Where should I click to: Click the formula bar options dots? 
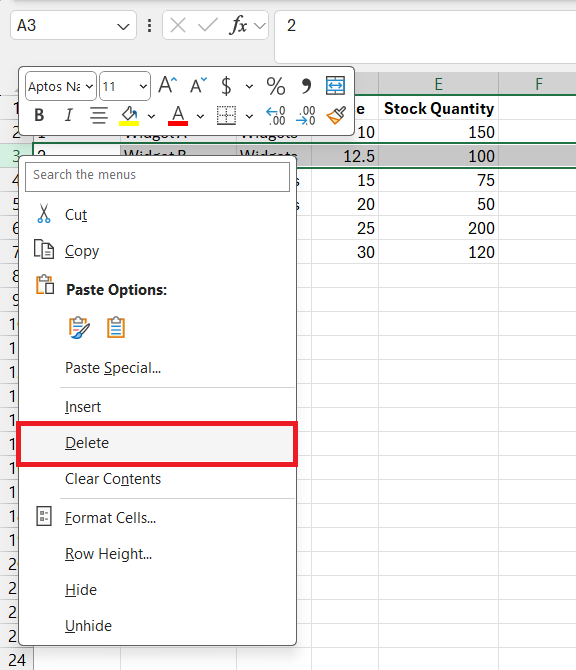tap(149, 26)
